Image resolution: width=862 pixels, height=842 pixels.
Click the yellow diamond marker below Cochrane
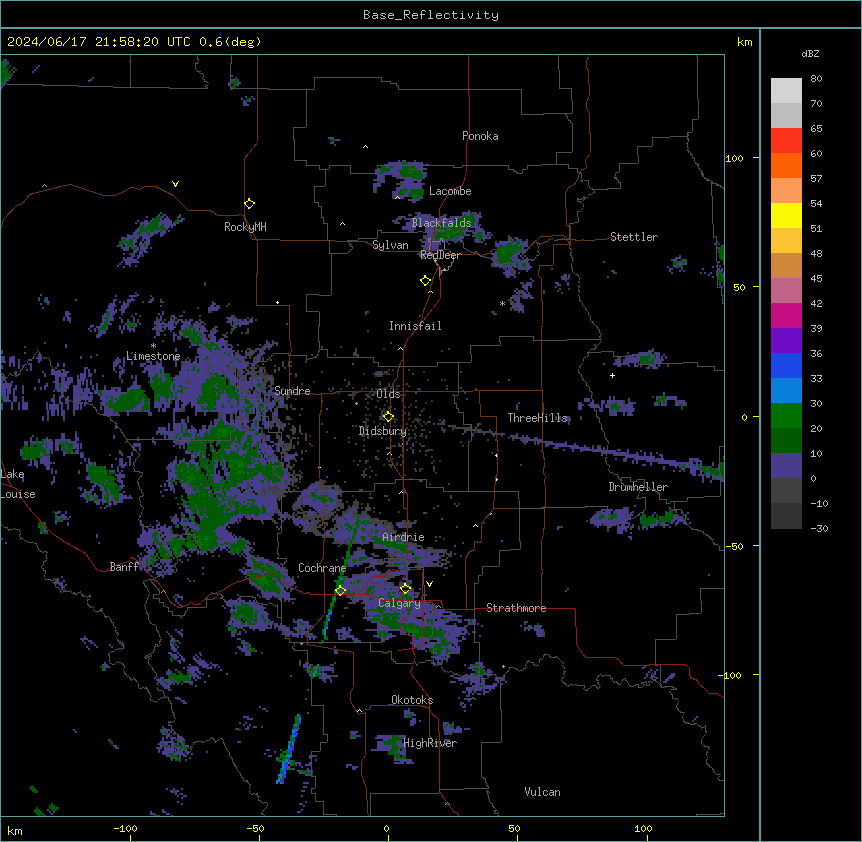tap(340, 591)
